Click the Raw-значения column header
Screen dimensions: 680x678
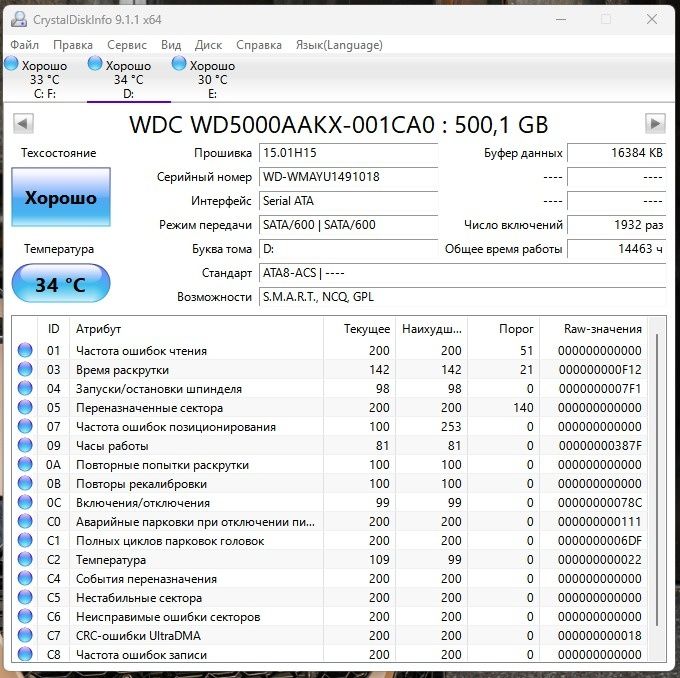(593, 329)
